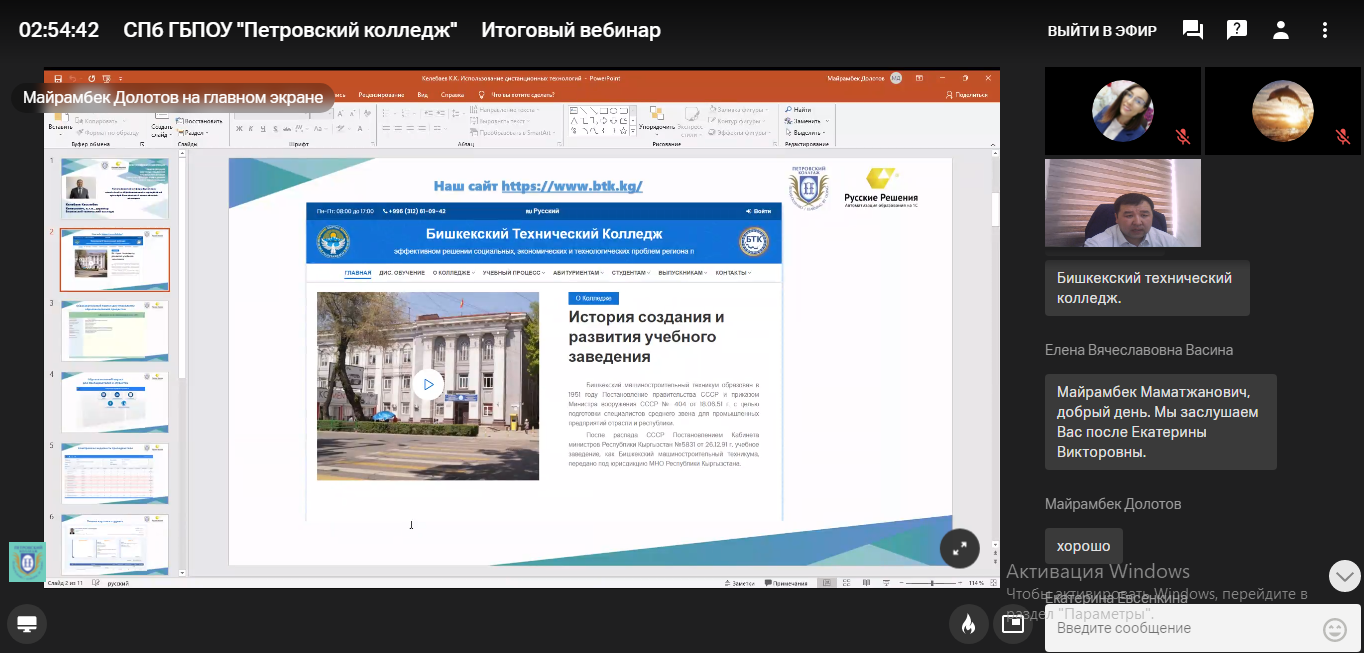Switch to the Вид ribbon tab

tap(424, 94)
